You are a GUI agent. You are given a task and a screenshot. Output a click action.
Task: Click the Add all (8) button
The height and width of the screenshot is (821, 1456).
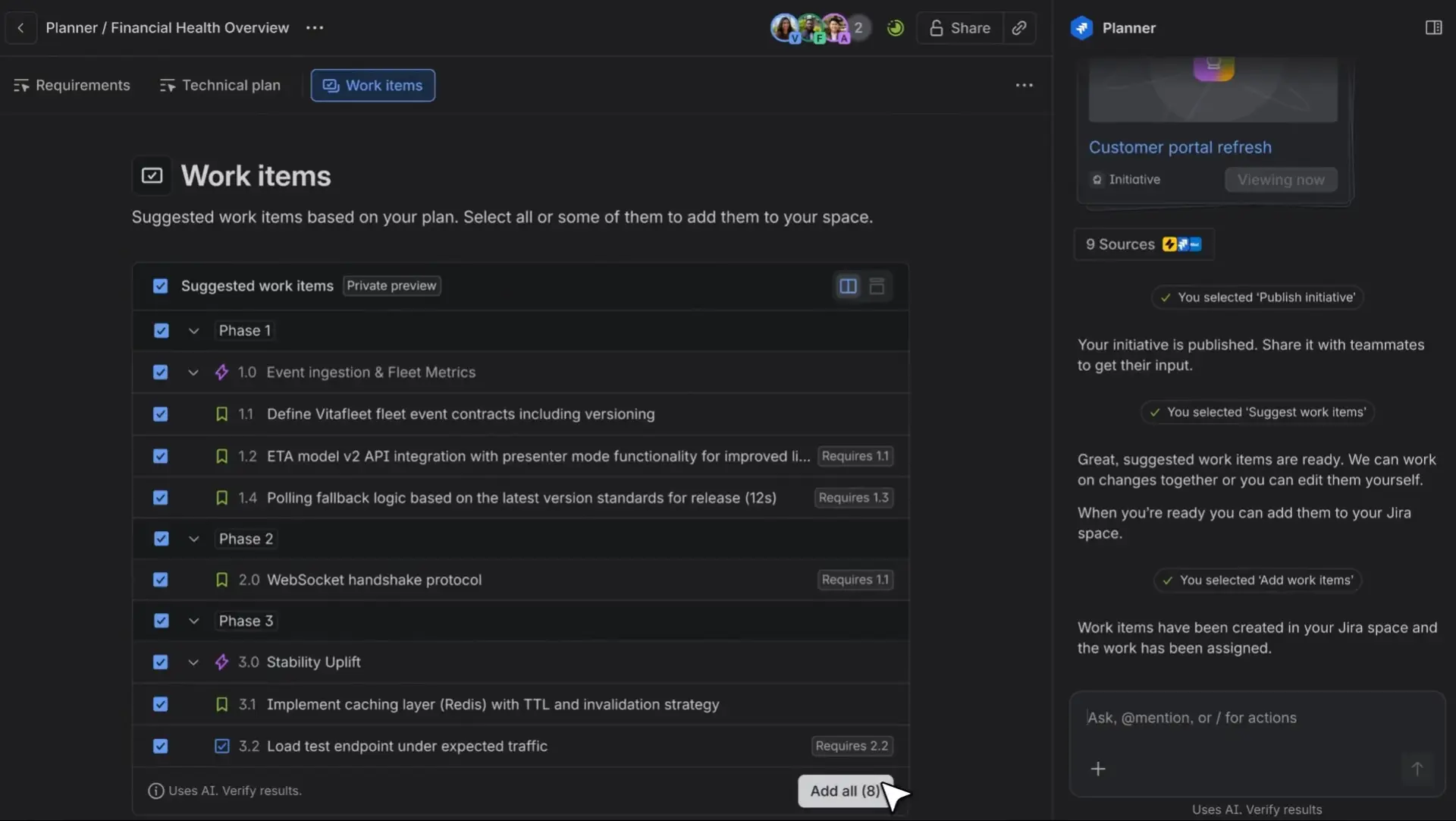(846, 791)
